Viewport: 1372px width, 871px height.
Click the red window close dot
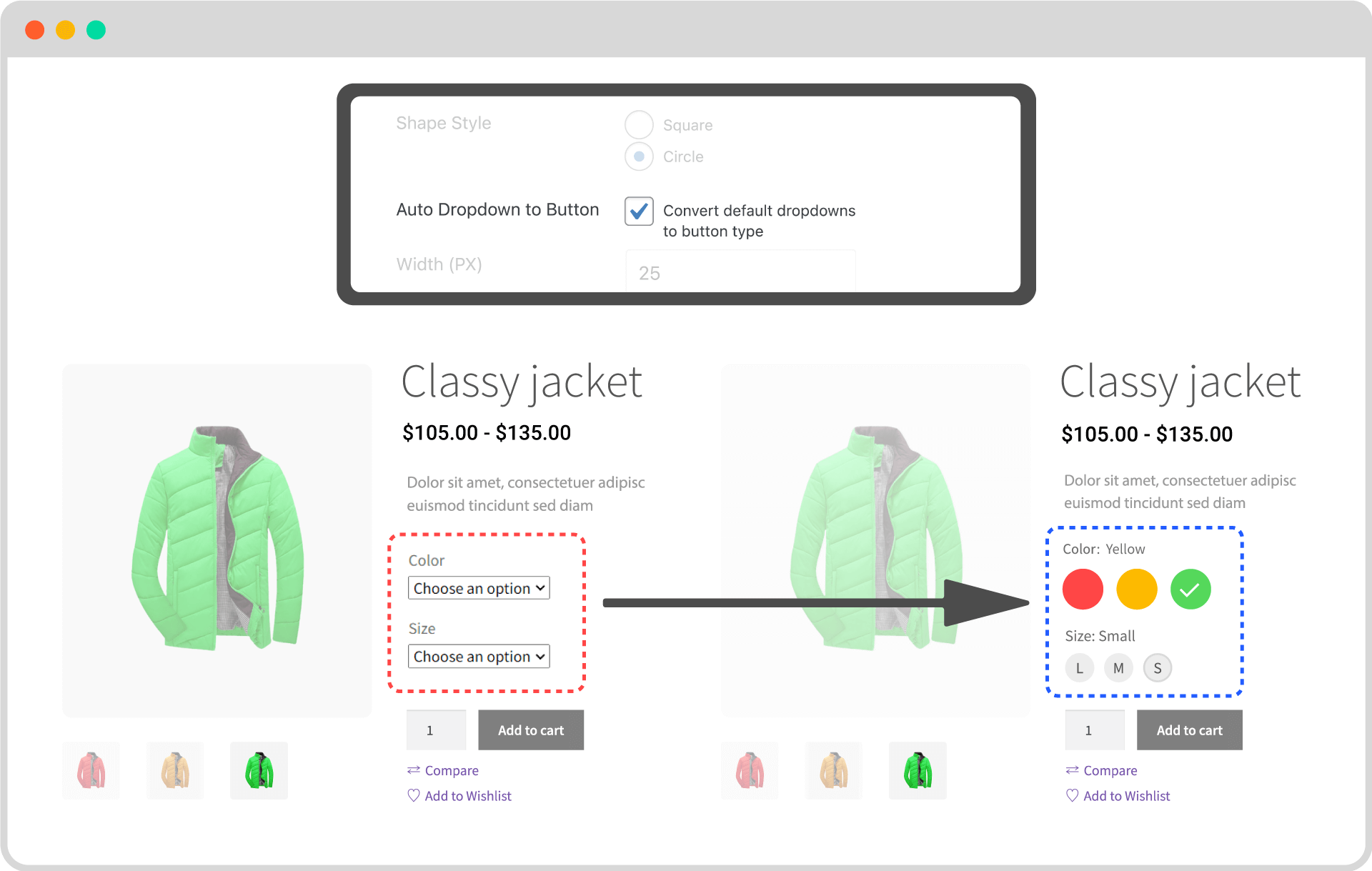click(35, 30)
